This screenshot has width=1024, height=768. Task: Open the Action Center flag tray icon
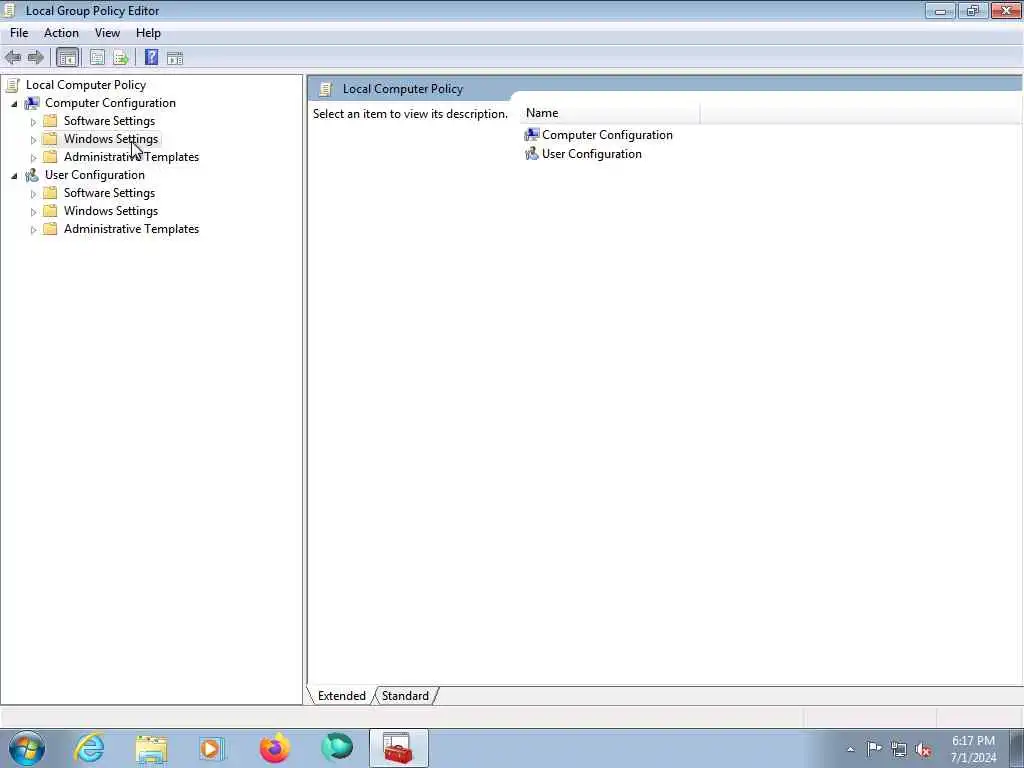click(874, 748)
